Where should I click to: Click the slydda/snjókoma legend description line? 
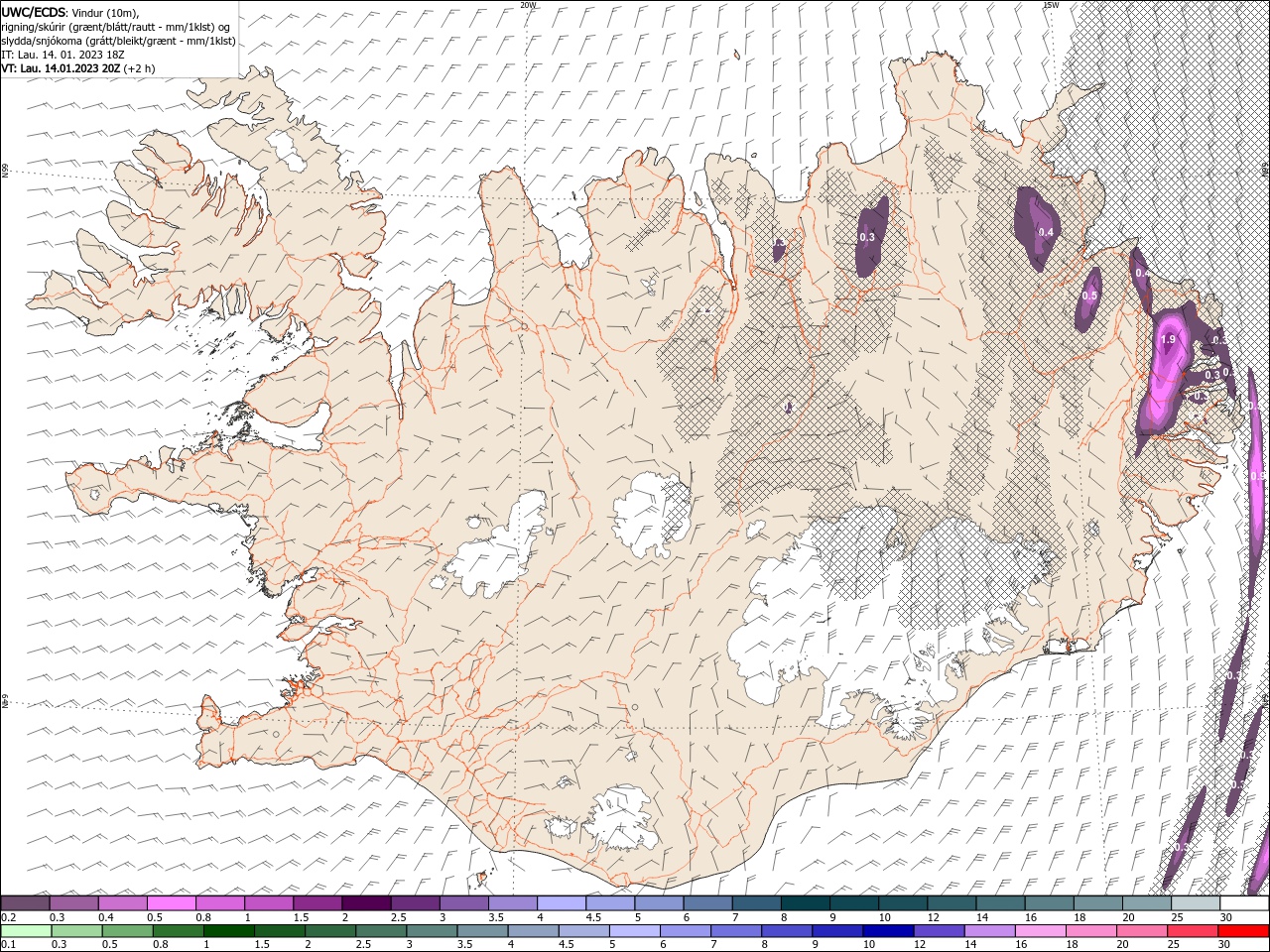tap(118, 41)
